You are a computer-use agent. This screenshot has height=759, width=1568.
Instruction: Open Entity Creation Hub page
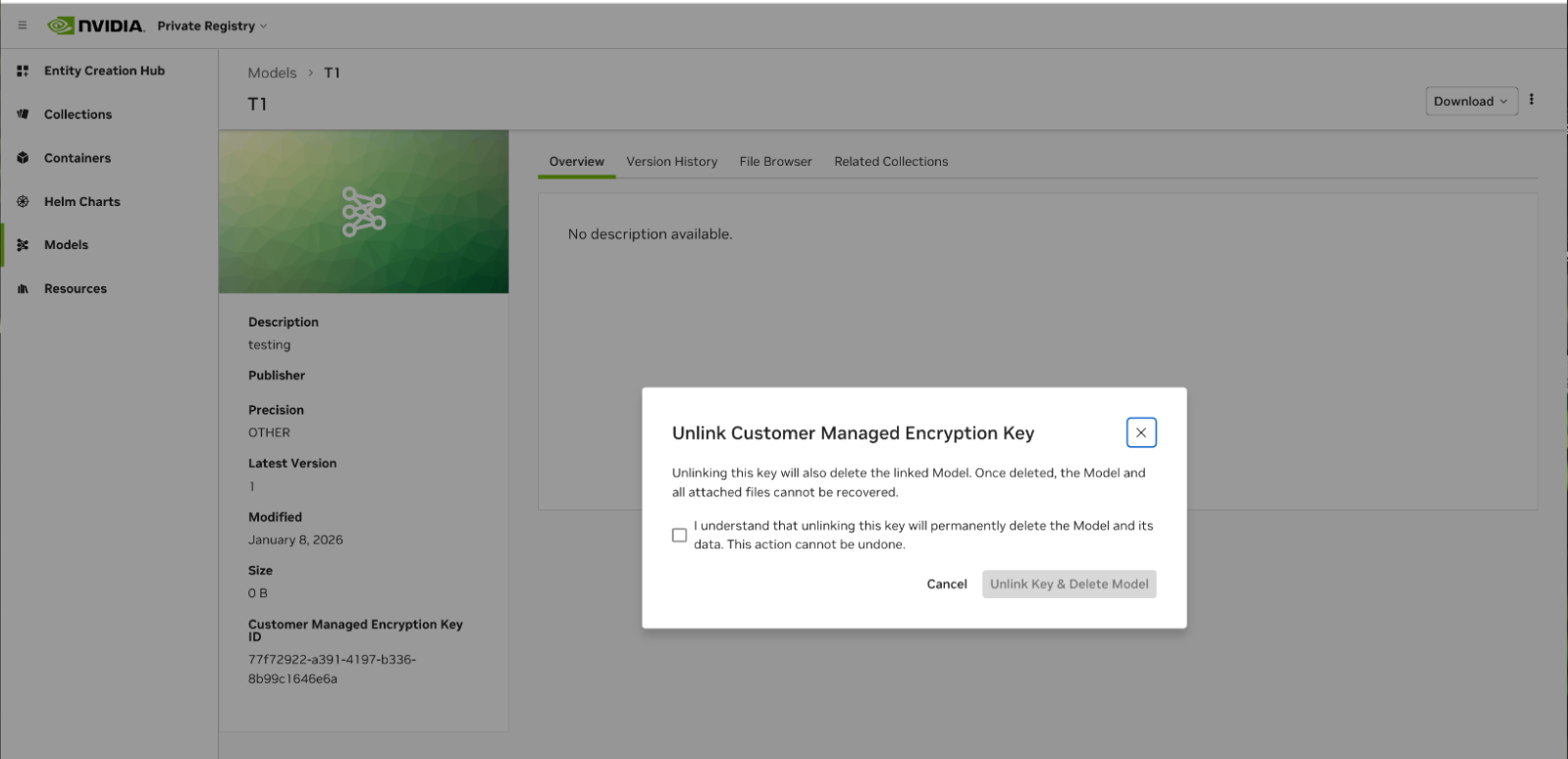click(104, 71)
